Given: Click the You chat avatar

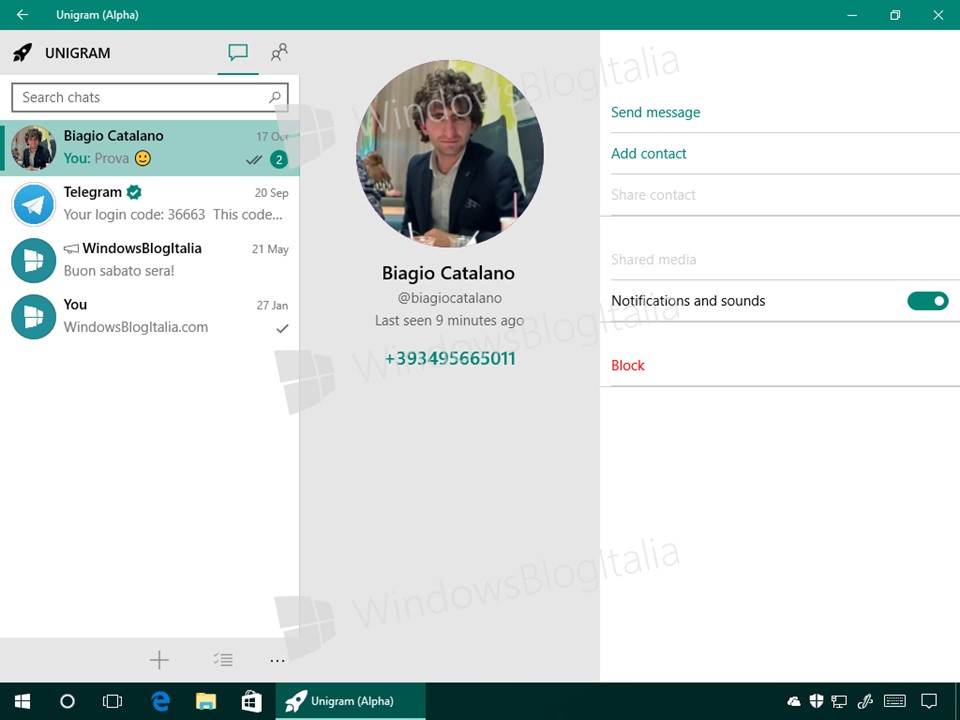Looking at the screenshot, I should 34,317.
